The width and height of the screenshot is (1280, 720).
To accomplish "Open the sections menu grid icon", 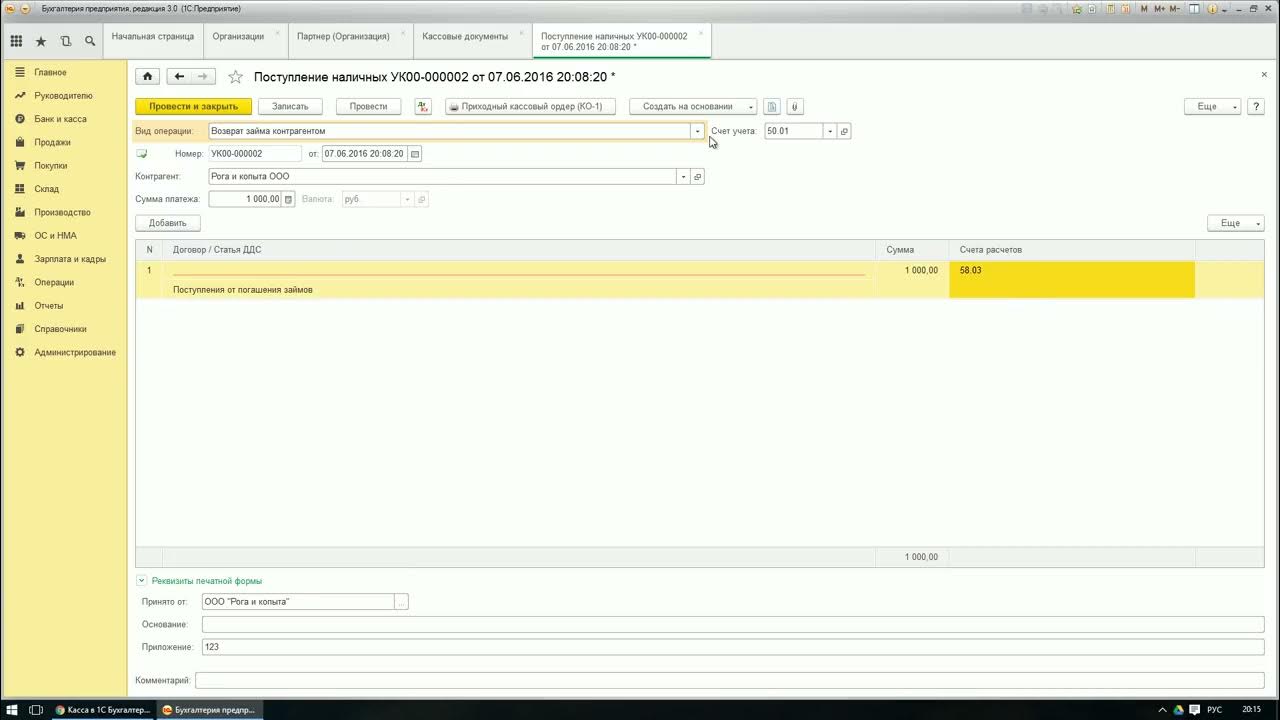I will pos(16,41).
